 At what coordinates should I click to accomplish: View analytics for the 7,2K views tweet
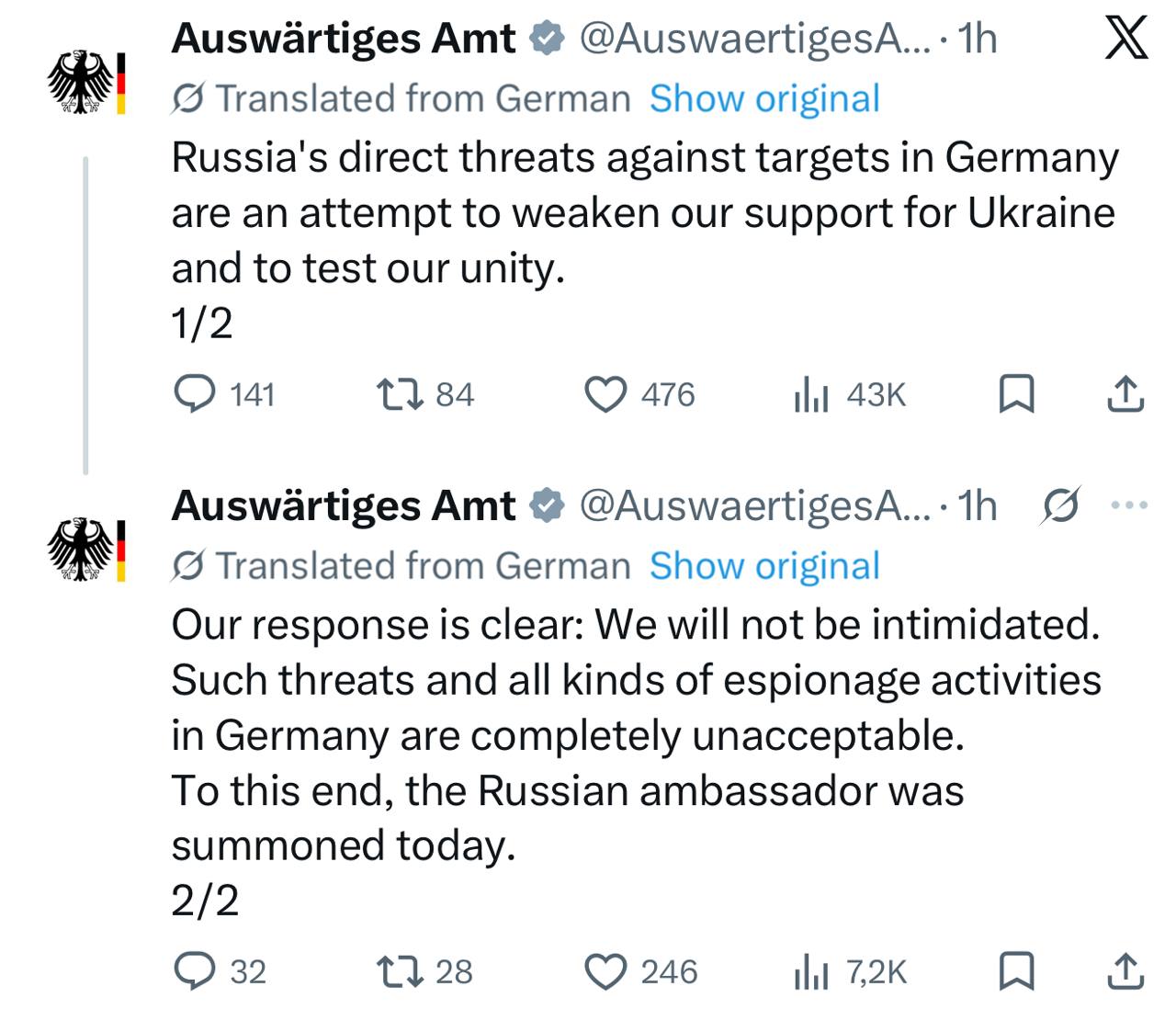point(811,972)
